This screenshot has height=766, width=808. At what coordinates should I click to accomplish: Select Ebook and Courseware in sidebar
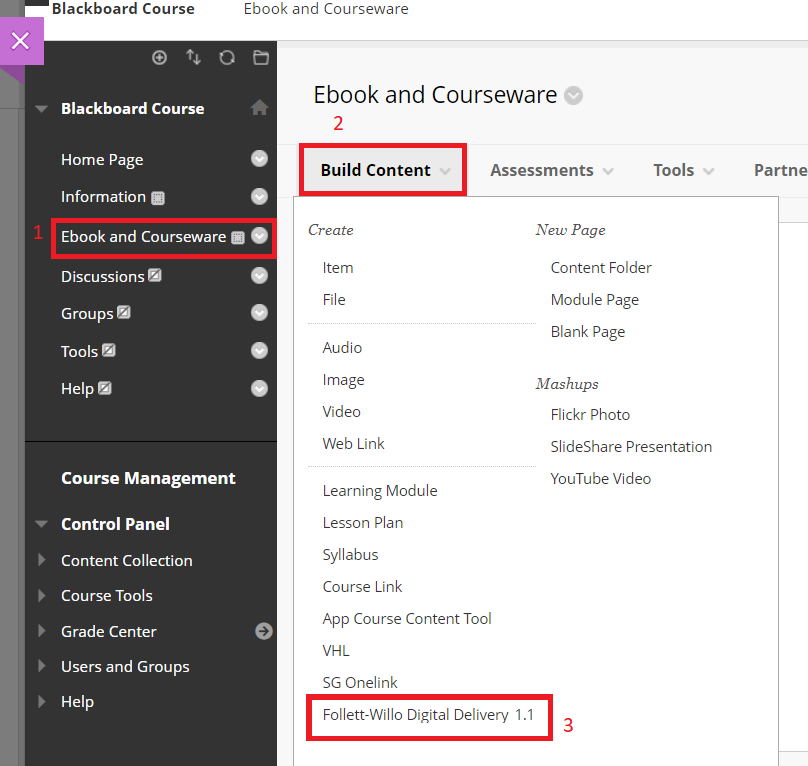143,237
